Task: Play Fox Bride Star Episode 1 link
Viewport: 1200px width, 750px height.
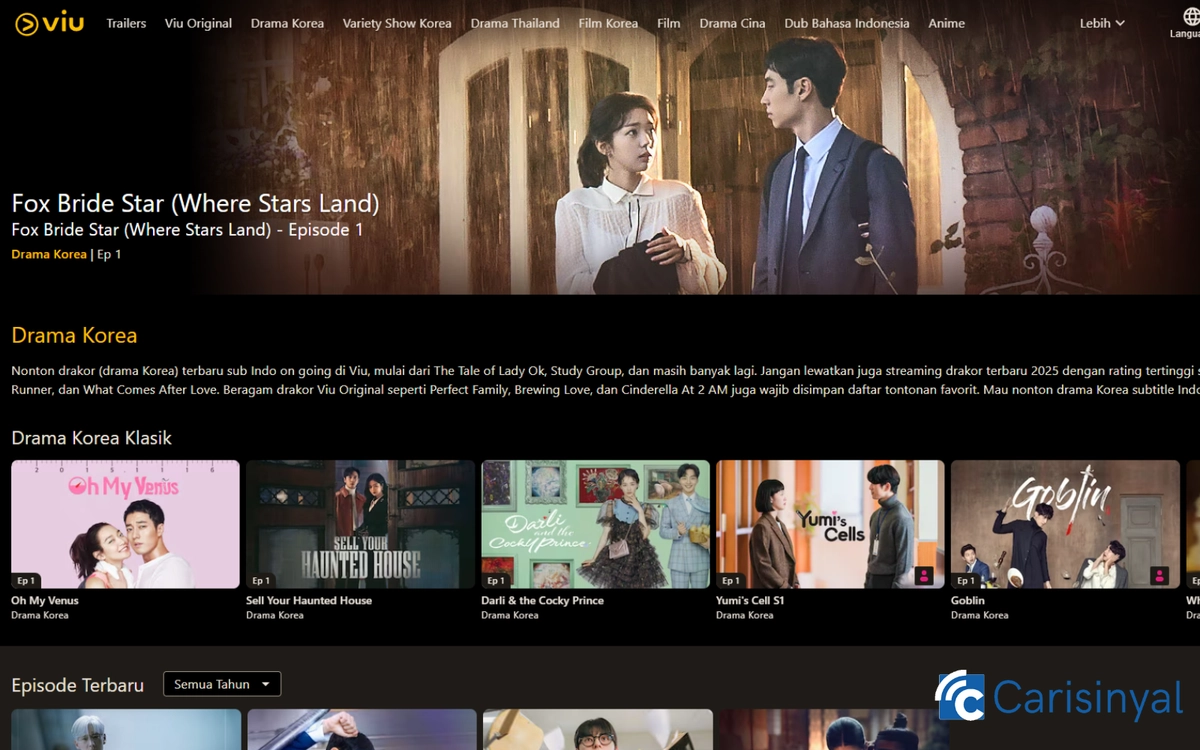Action: (187, 230)
